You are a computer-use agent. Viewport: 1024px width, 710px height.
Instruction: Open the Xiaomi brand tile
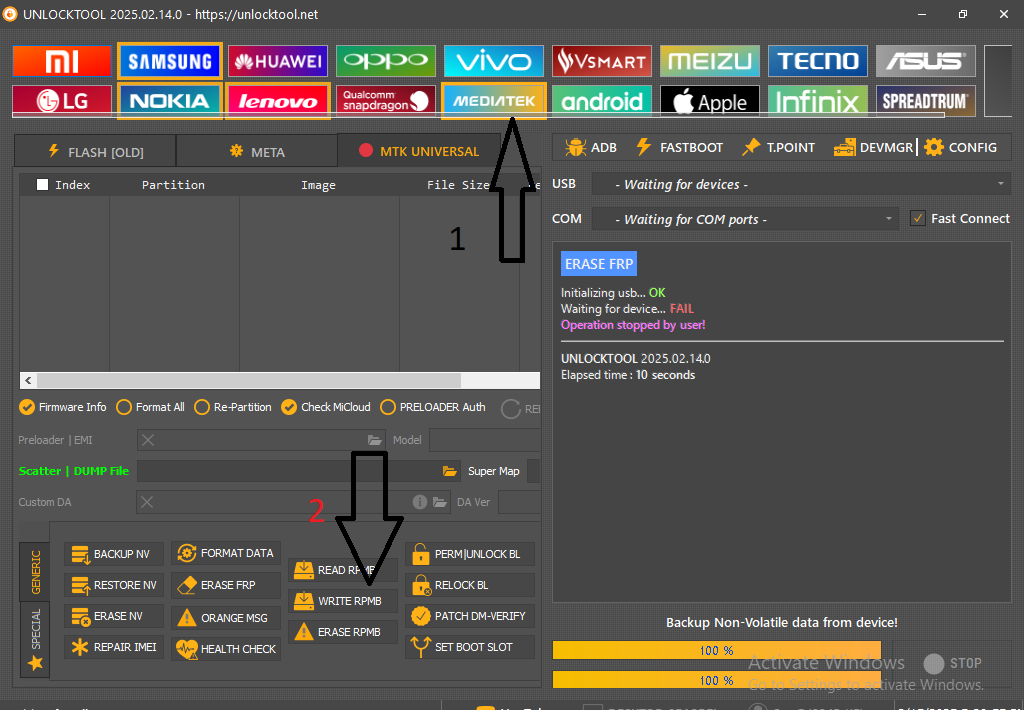[x=62, y=61]
